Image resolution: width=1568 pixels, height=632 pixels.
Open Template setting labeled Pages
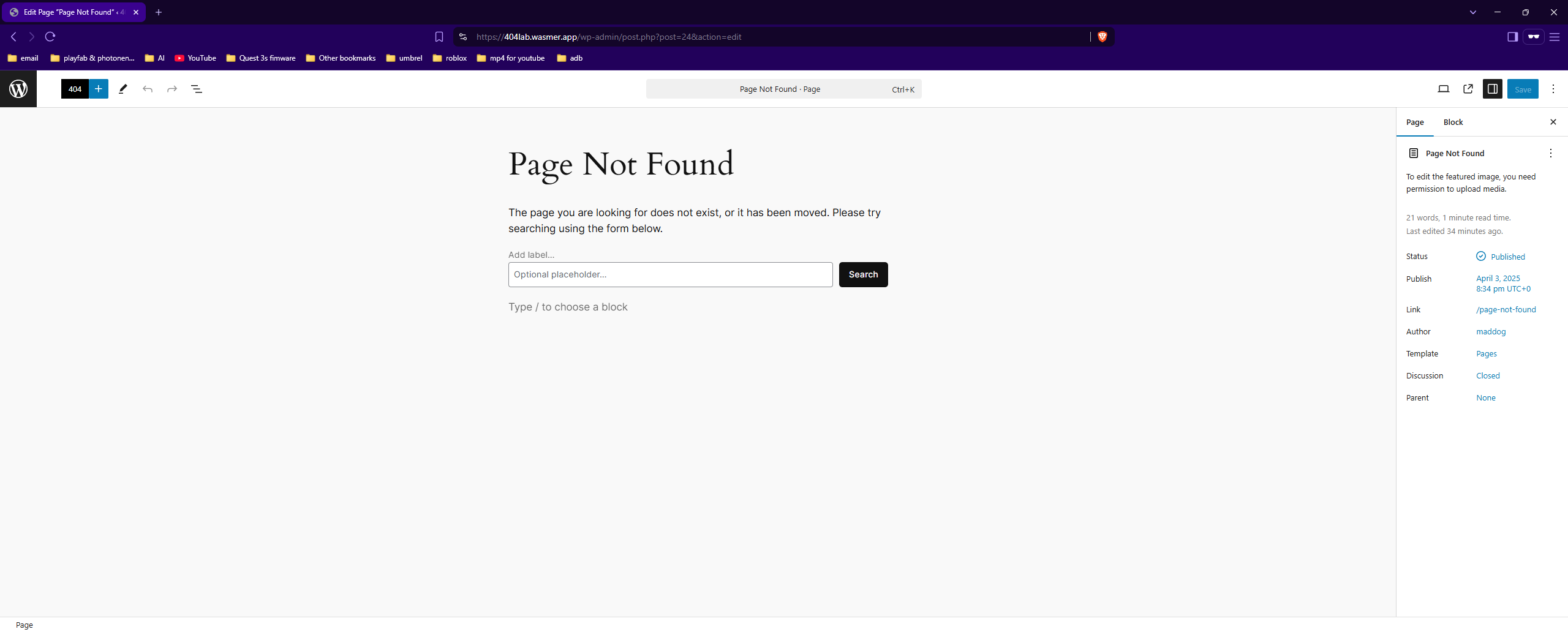click(x=1486, y=353)
